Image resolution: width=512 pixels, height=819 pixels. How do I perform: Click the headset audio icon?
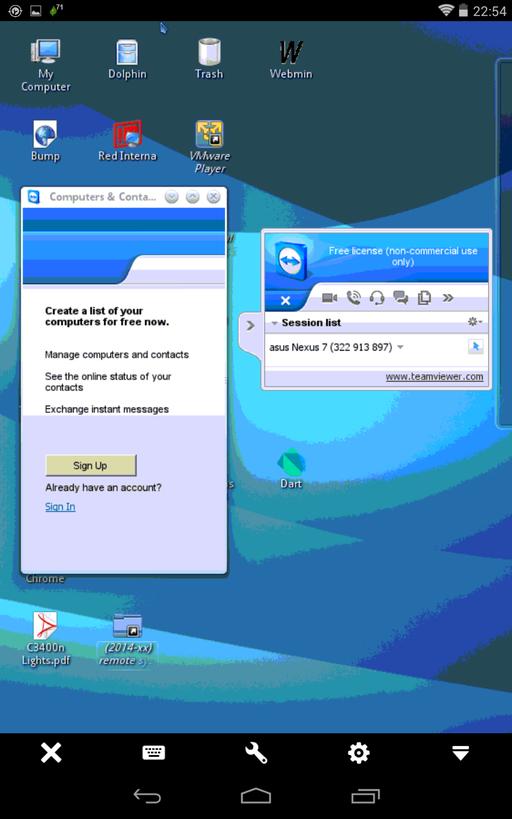(377, 298)
